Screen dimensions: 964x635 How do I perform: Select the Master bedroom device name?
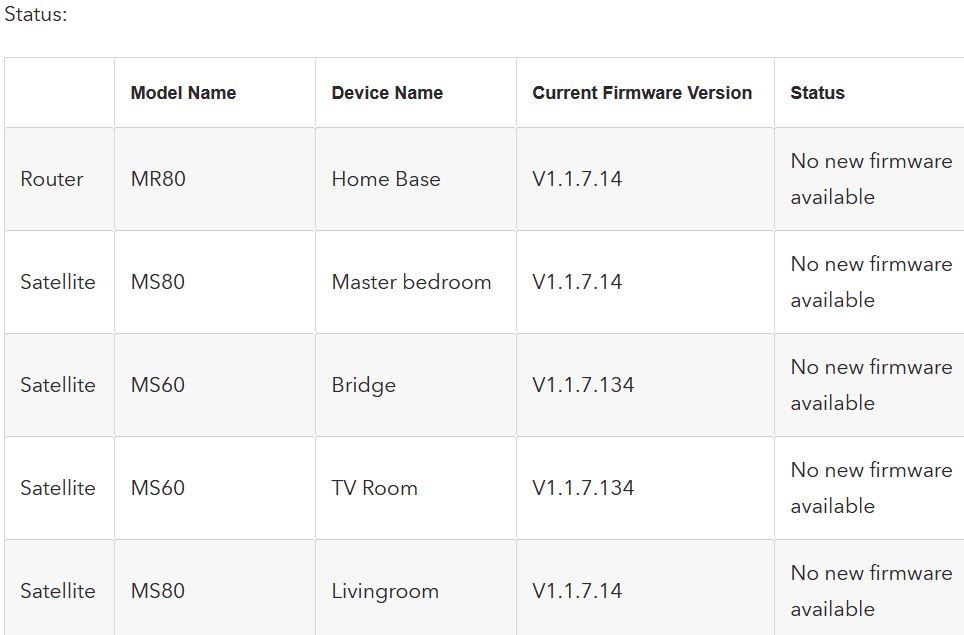411,282
